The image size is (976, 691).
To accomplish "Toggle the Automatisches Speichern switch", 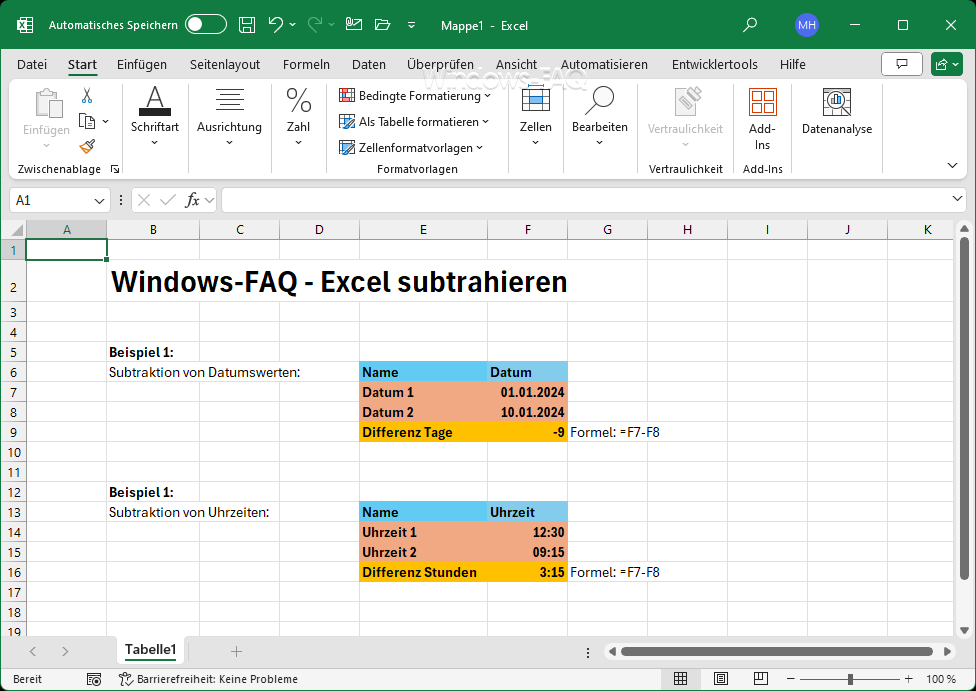I will pos(205,25).
